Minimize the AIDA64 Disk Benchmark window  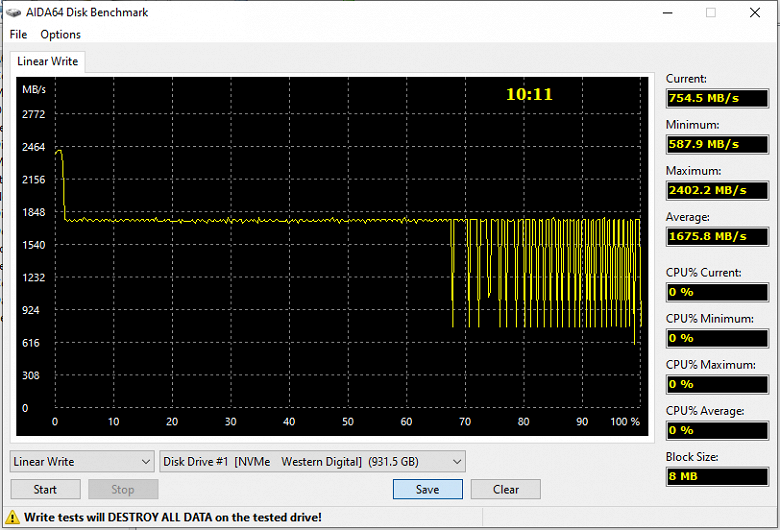click(668, 12)
